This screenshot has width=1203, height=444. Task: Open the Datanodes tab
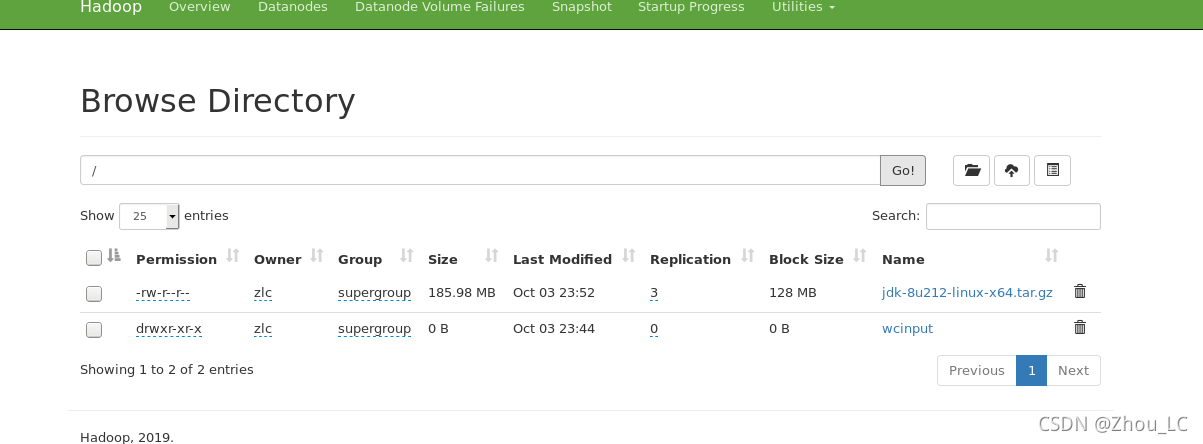tap(292, 7)
